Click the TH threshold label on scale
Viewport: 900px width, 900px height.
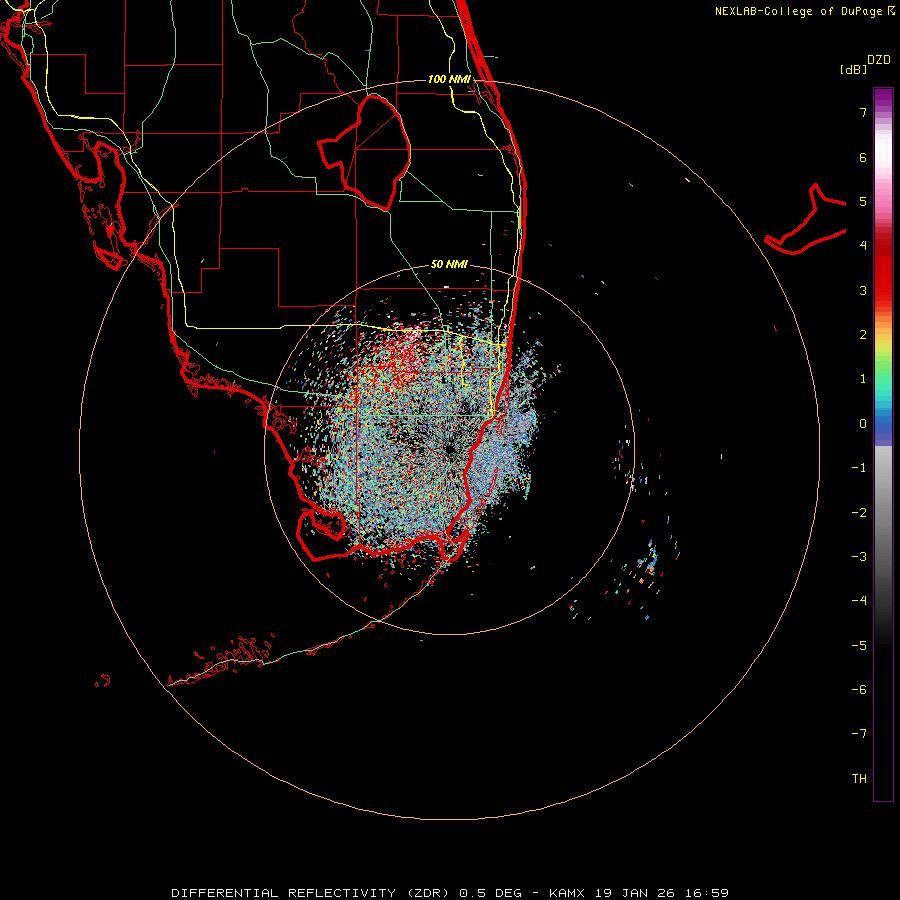[859, 779]
